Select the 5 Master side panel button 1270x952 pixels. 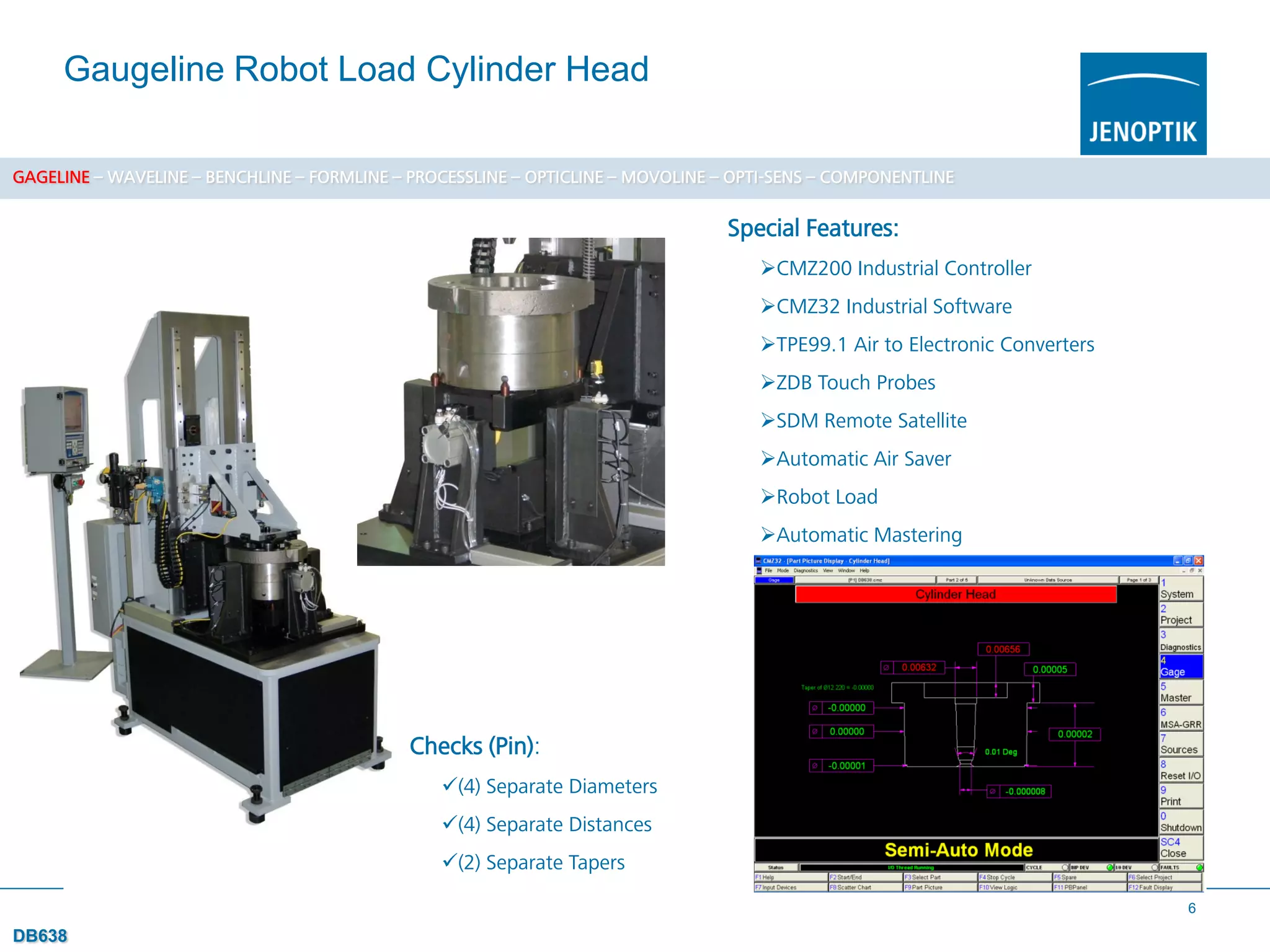point(1181,692)
